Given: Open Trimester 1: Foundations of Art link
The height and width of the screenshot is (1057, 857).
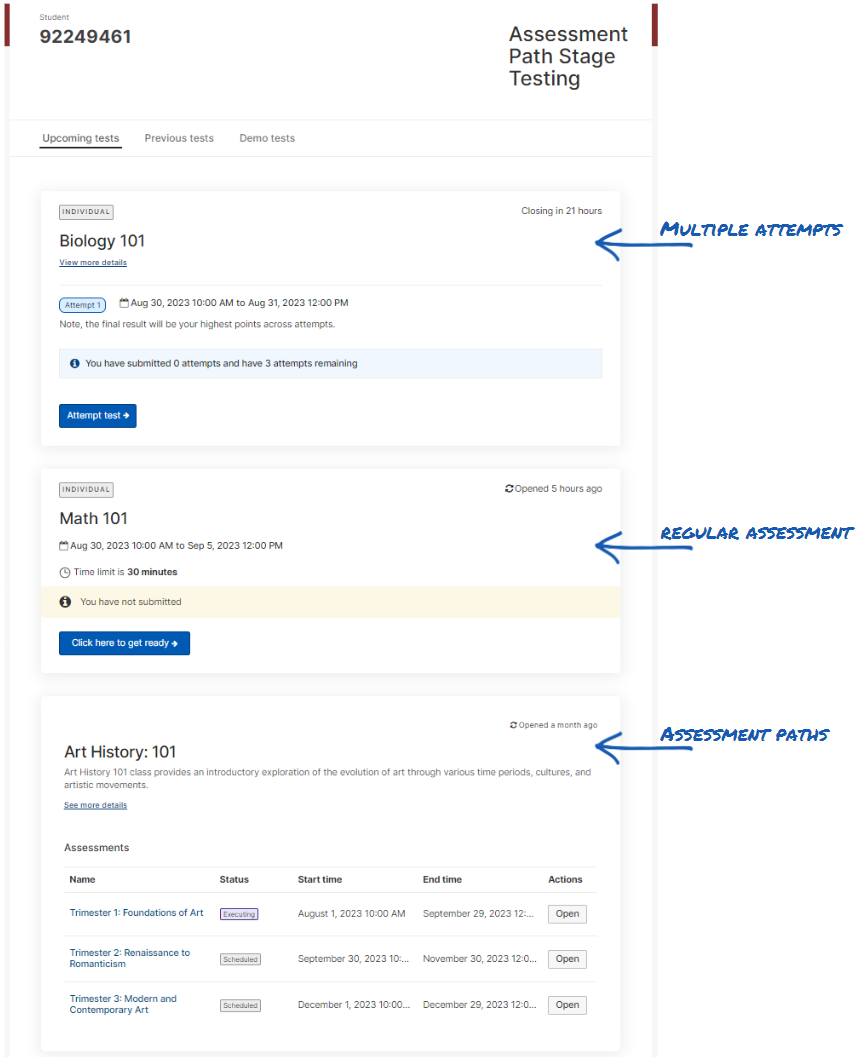Looking at the screenshot, I should [x=136, y=913].
